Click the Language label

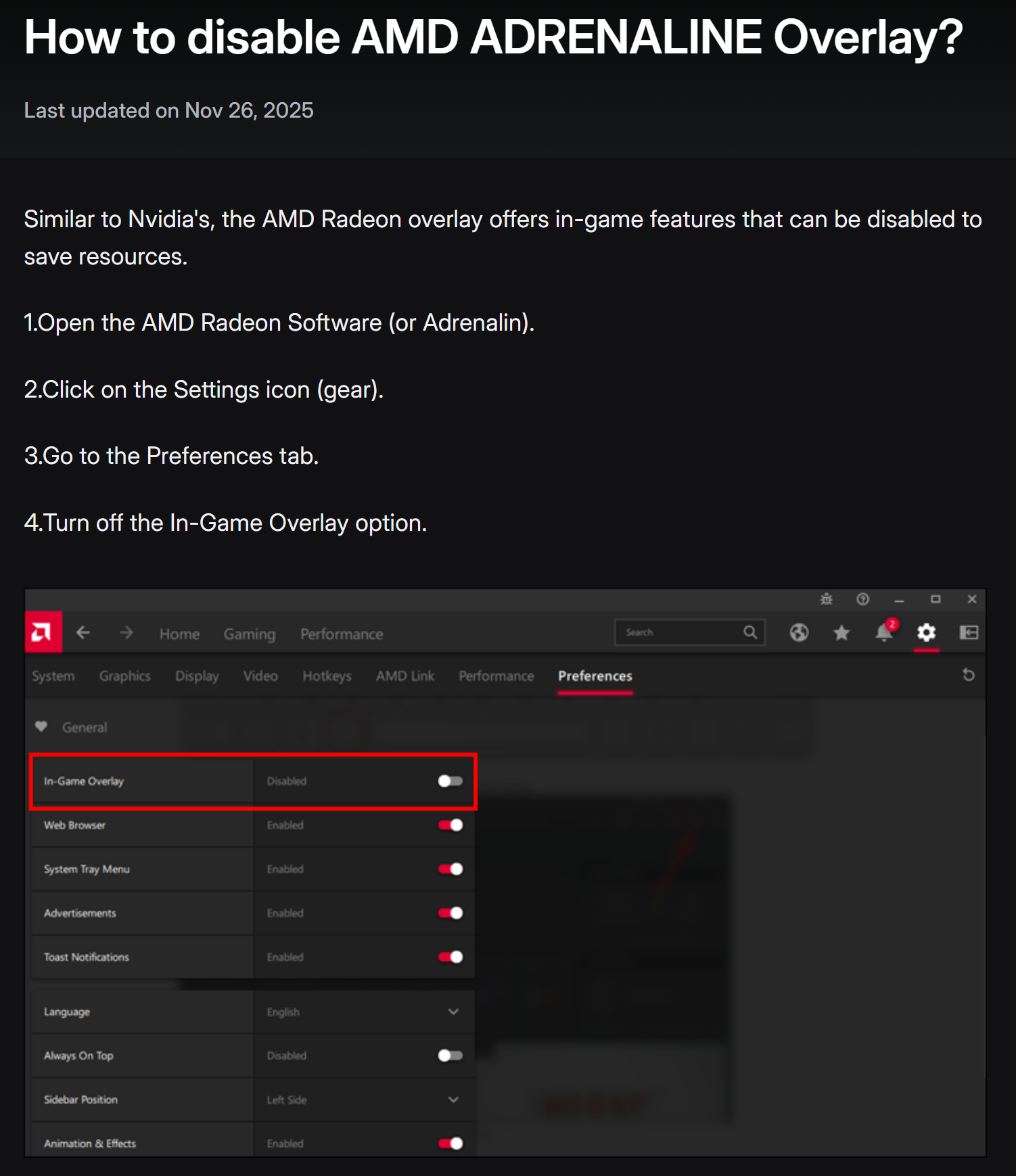pos(67,1012)
